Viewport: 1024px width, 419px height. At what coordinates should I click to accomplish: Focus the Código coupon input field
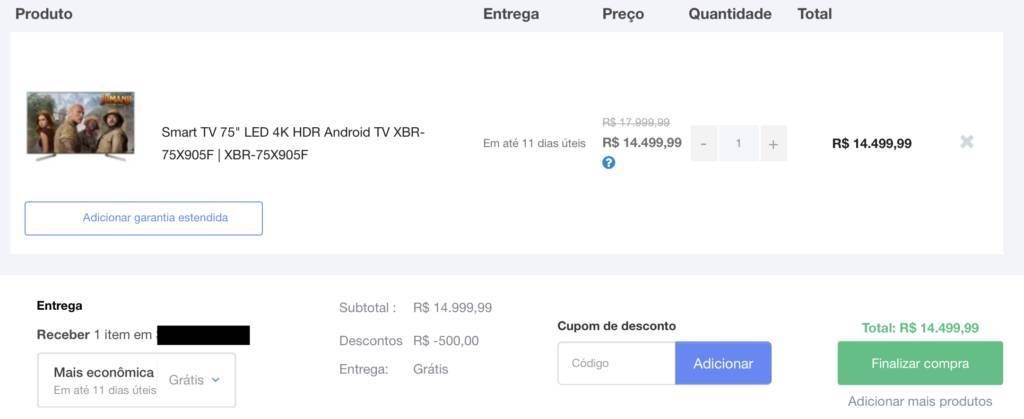click(616, 363)
